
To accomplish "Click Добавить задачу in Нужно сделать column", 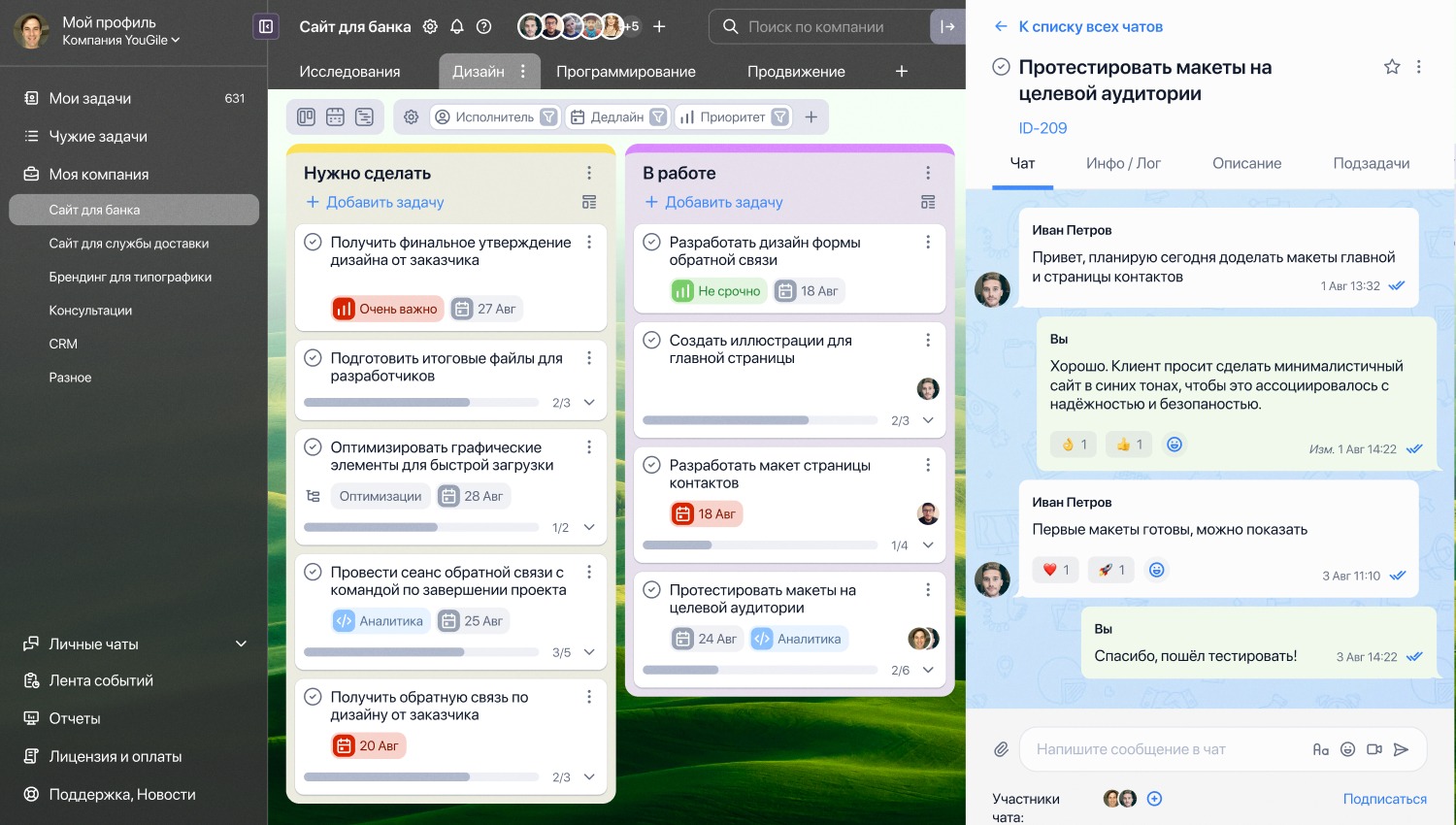I will 375,202.
